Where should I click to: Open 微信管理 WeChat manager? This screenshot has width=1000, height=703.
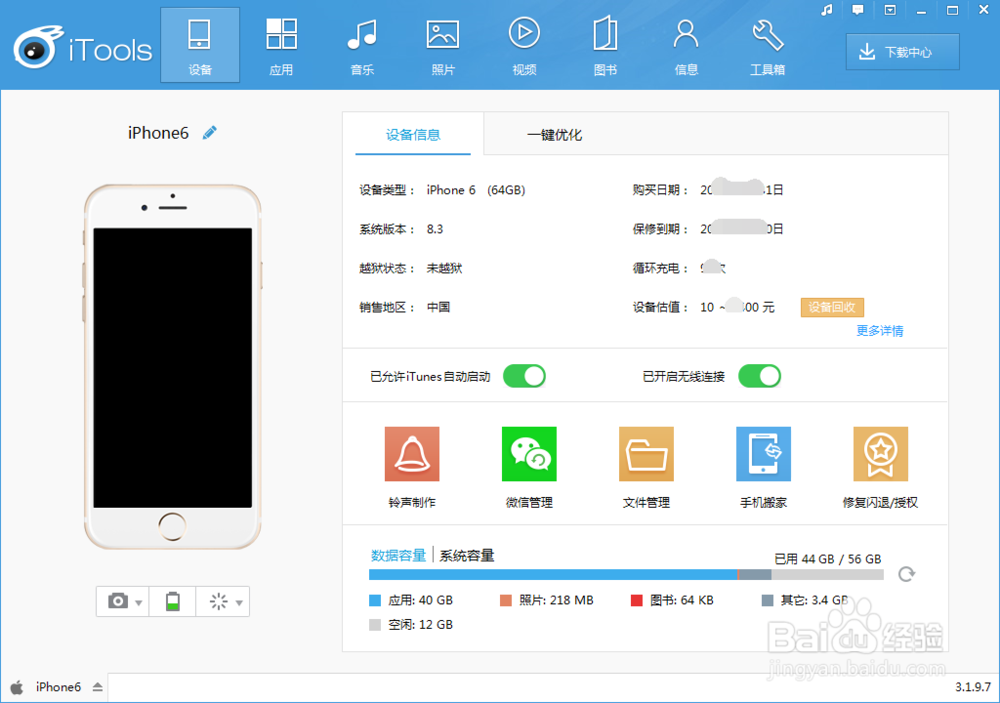[x=529, y=466]
